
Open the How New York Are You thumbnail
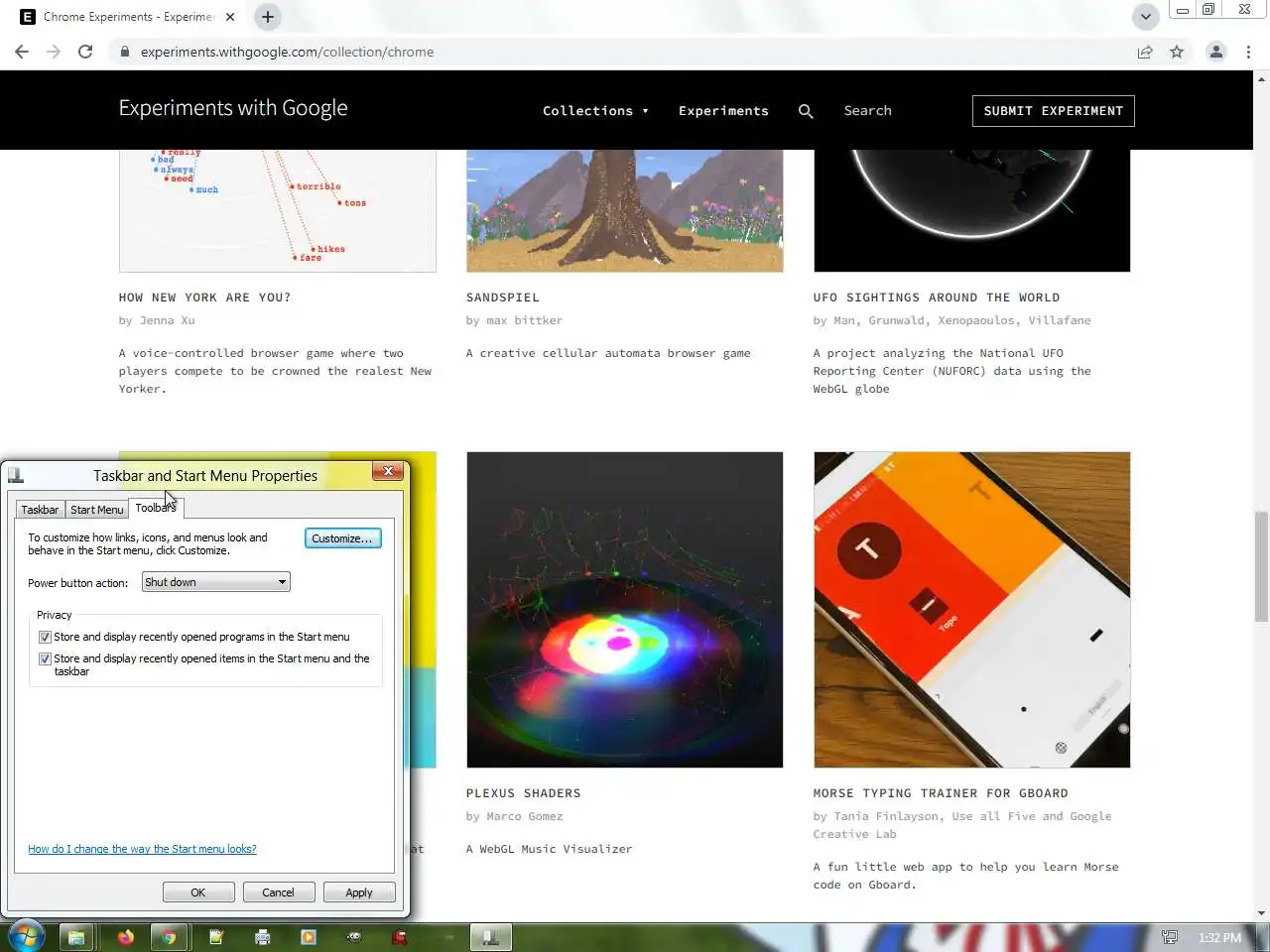click(x=278, y=210)
